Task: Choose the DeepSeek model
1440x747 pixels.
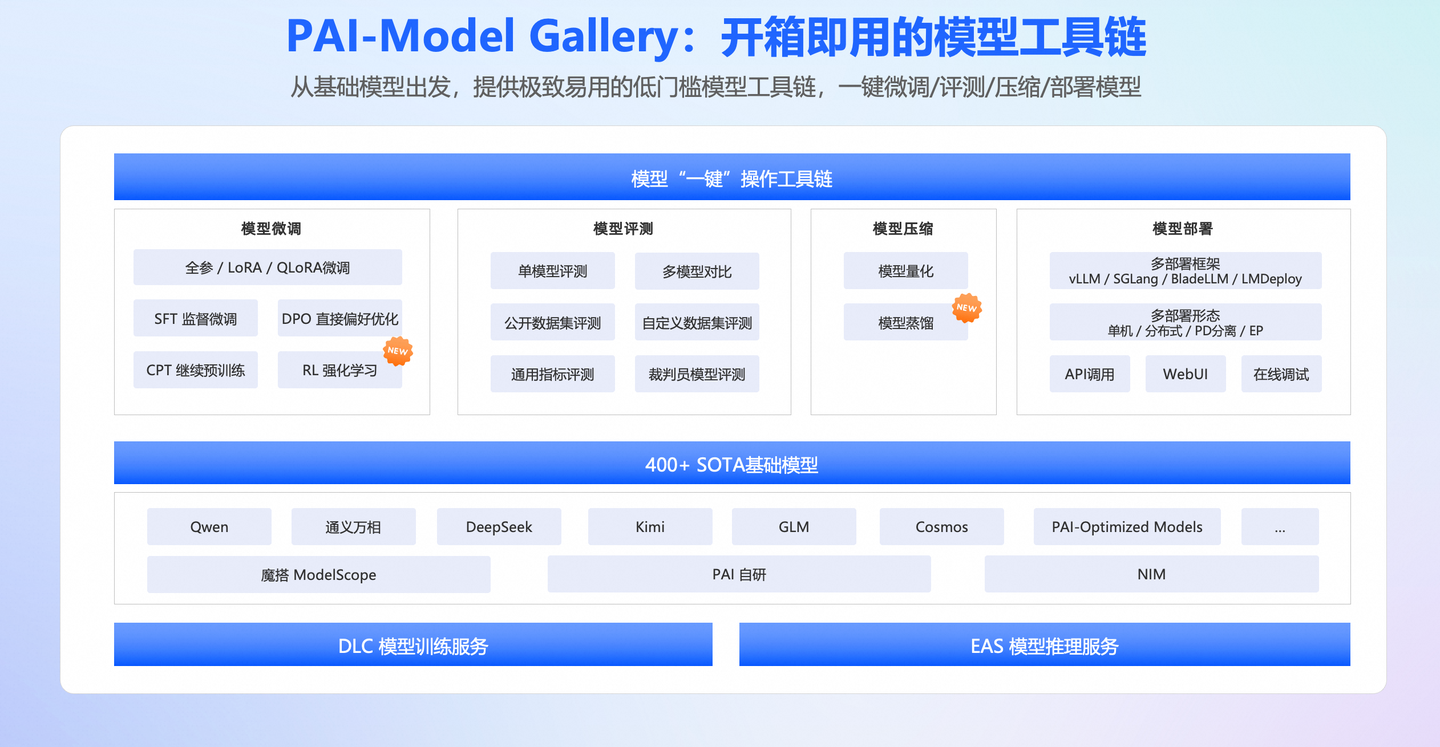Action: [499, 526]
